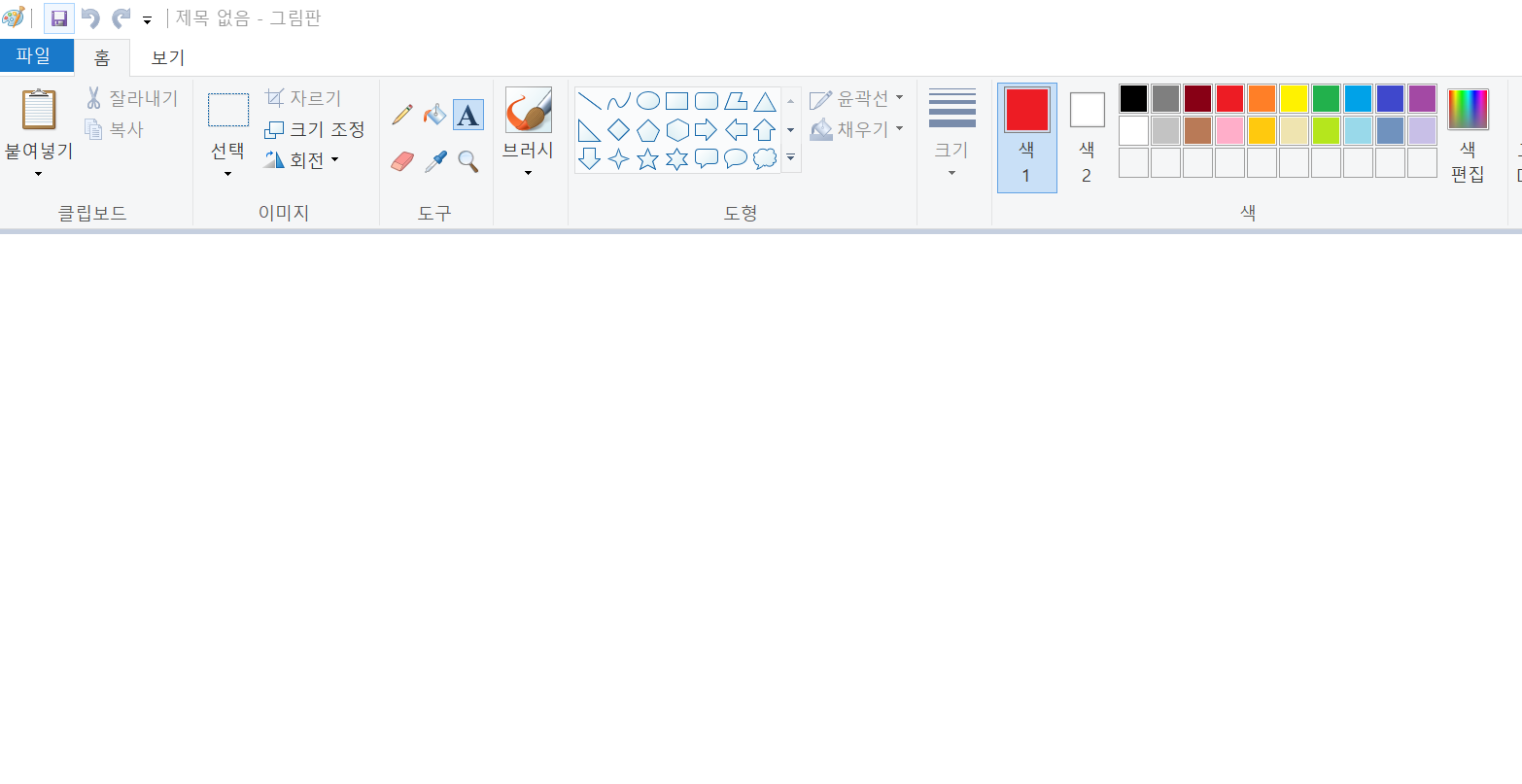Choose the left arrow shape

point(736,130)
